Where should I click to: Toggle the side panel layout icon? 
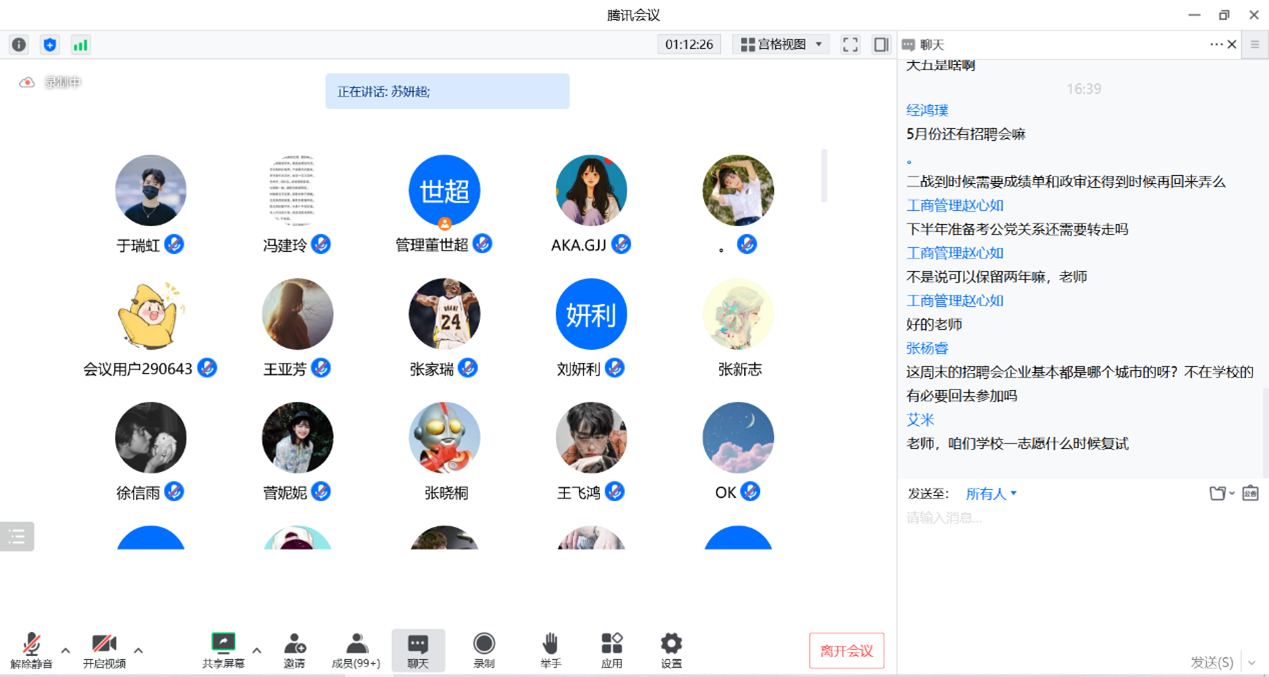click(x=881, y=45)
